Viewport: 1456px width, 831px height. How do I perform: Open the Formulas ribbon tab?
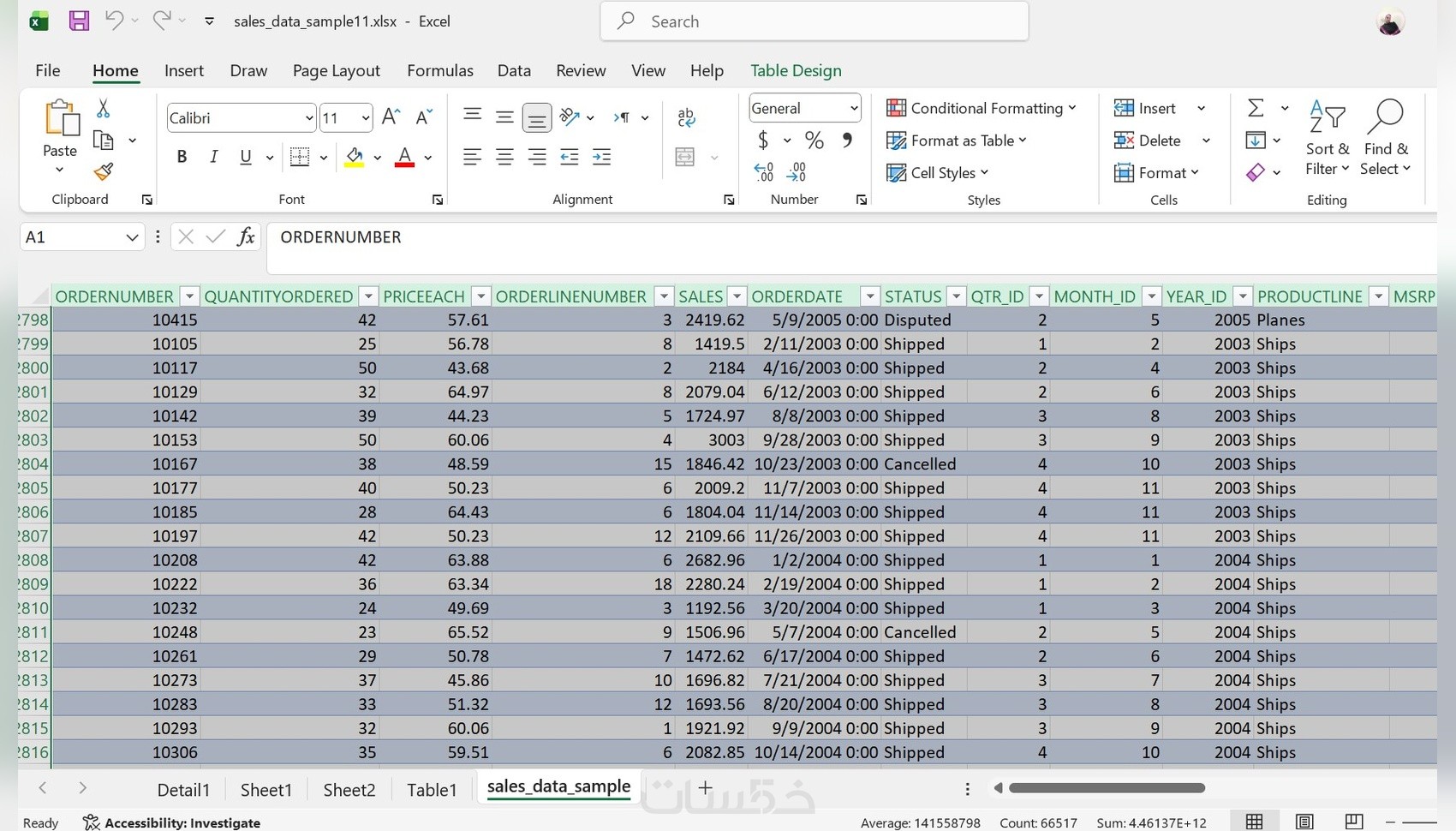click(x=439, y=70)
